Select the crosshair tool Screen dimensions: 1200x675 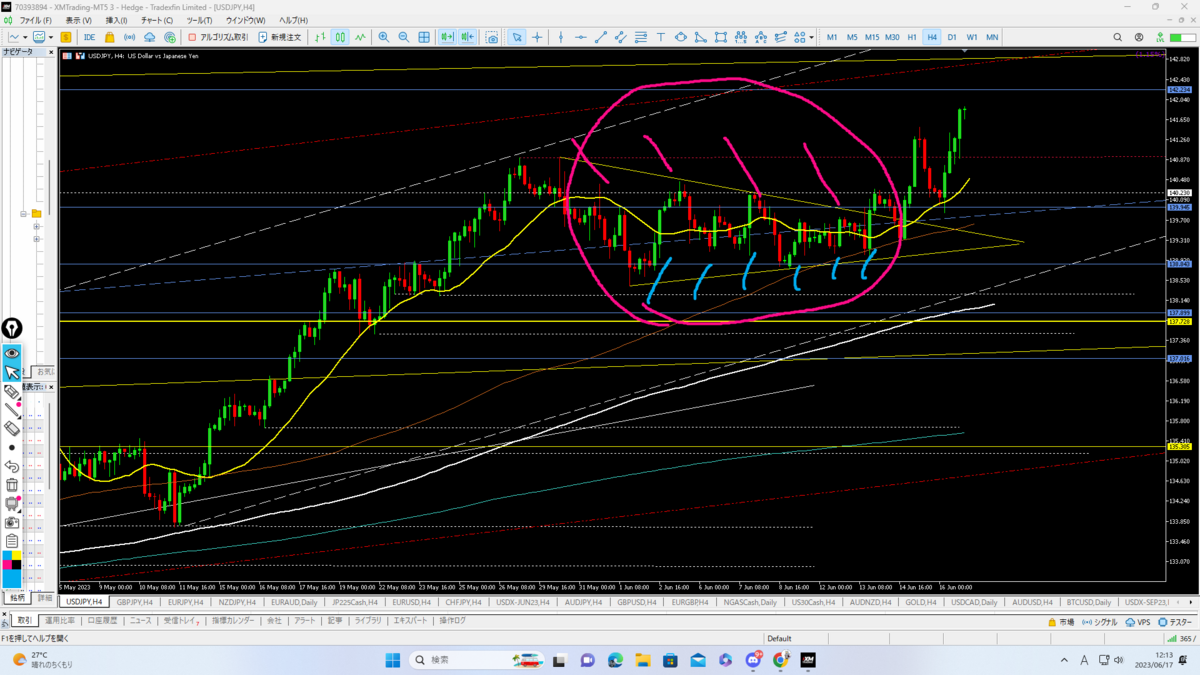(x=537, y=37)
